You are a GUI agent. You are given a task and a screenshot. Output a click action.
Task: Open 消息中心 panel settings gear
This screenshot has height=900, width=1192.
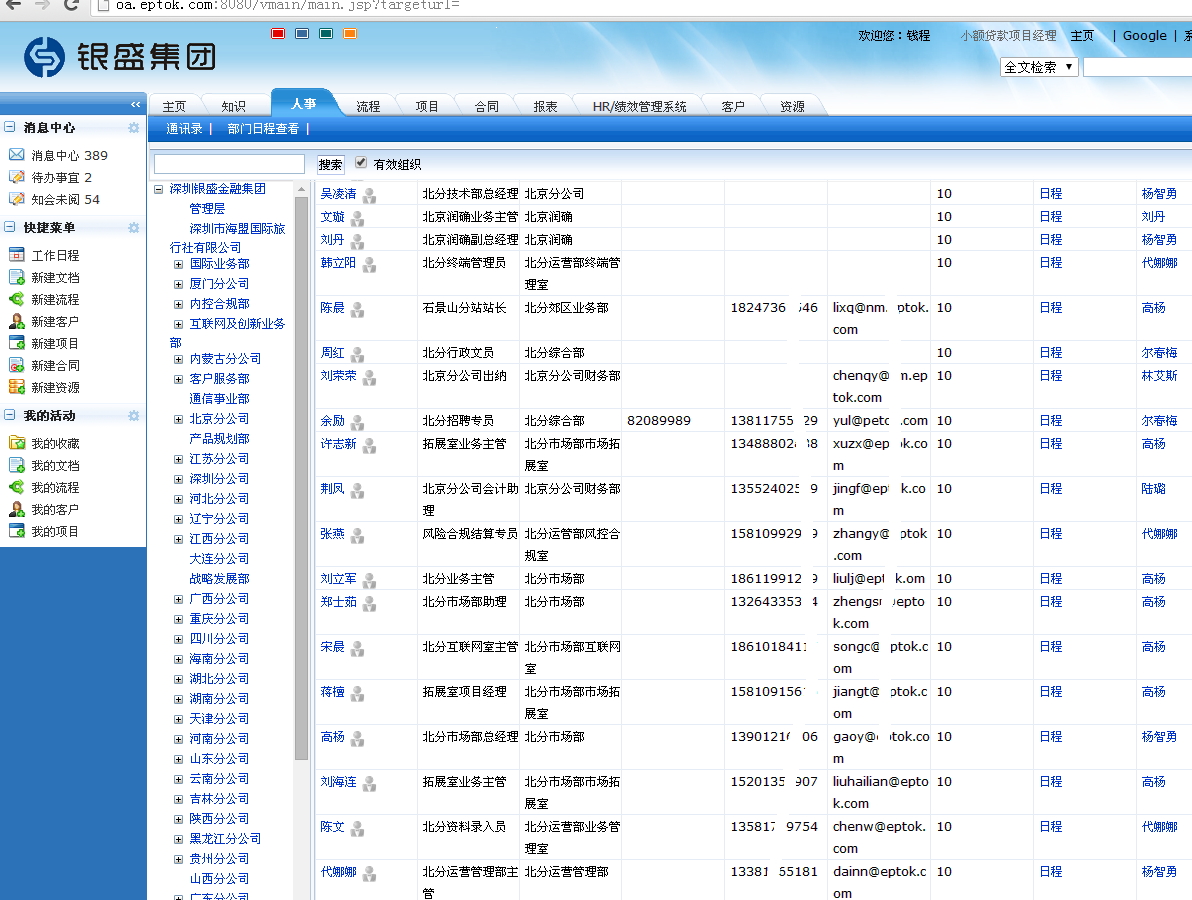pyautogui.click(x=134, y=128)
